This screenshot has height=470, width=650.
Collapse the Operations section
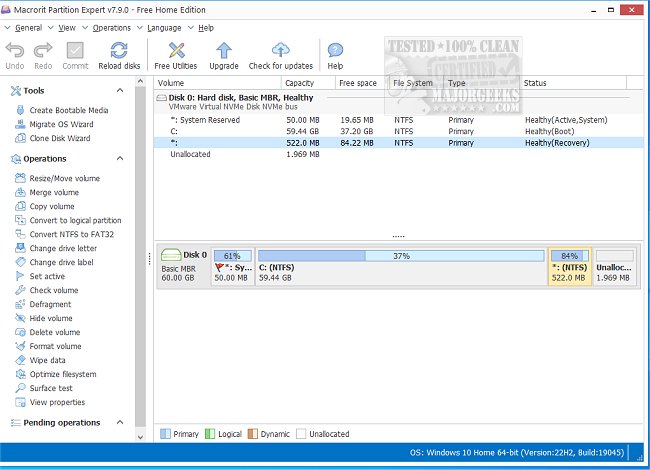[x=120, y=158]
